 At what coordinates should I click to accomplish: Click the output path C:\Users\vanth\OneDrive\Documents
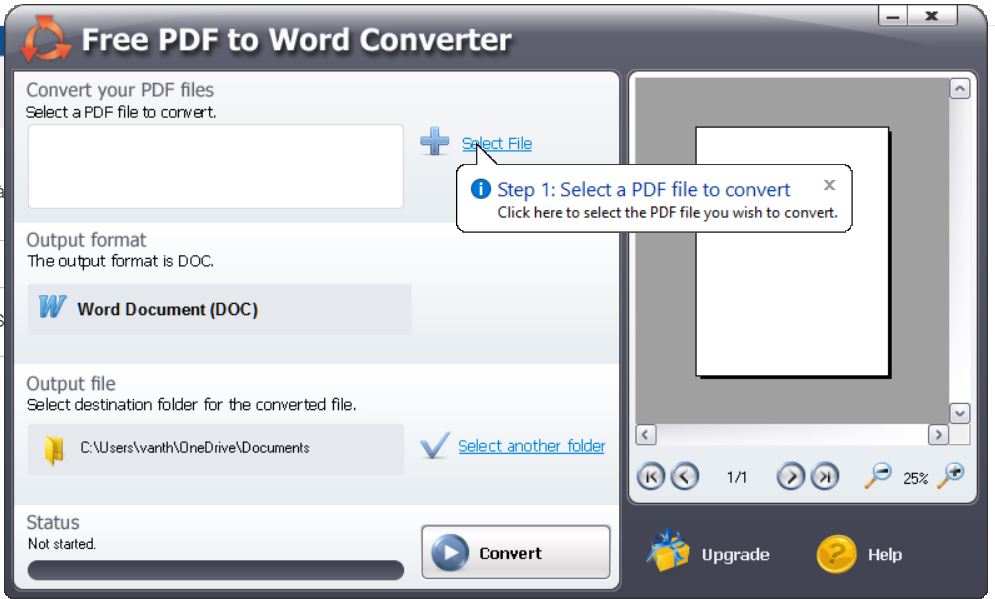195,448
